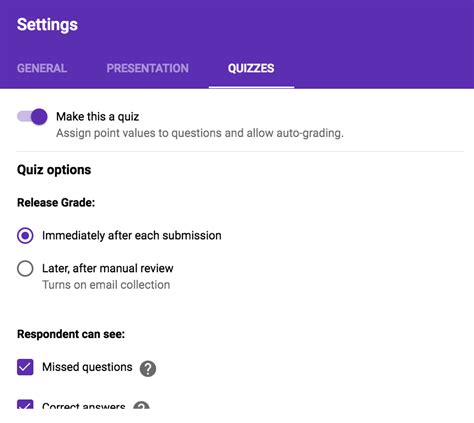The width and height of the screenshot is (474, 423).
Task: Click the Release Grade heading
Action: coord(56,203)
